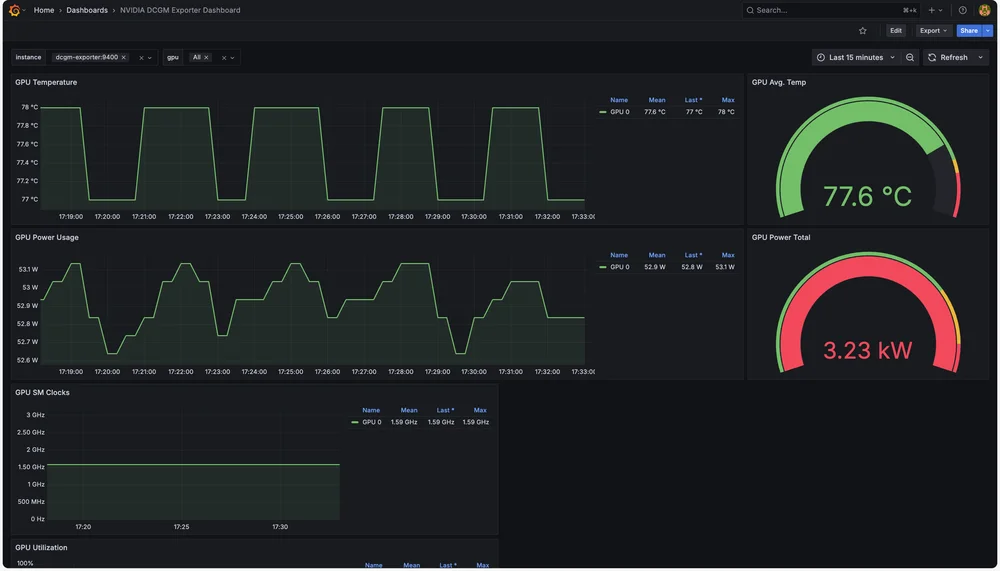Click into the Search input field
Screen dimensions: 1000x571
click(820, 10)
